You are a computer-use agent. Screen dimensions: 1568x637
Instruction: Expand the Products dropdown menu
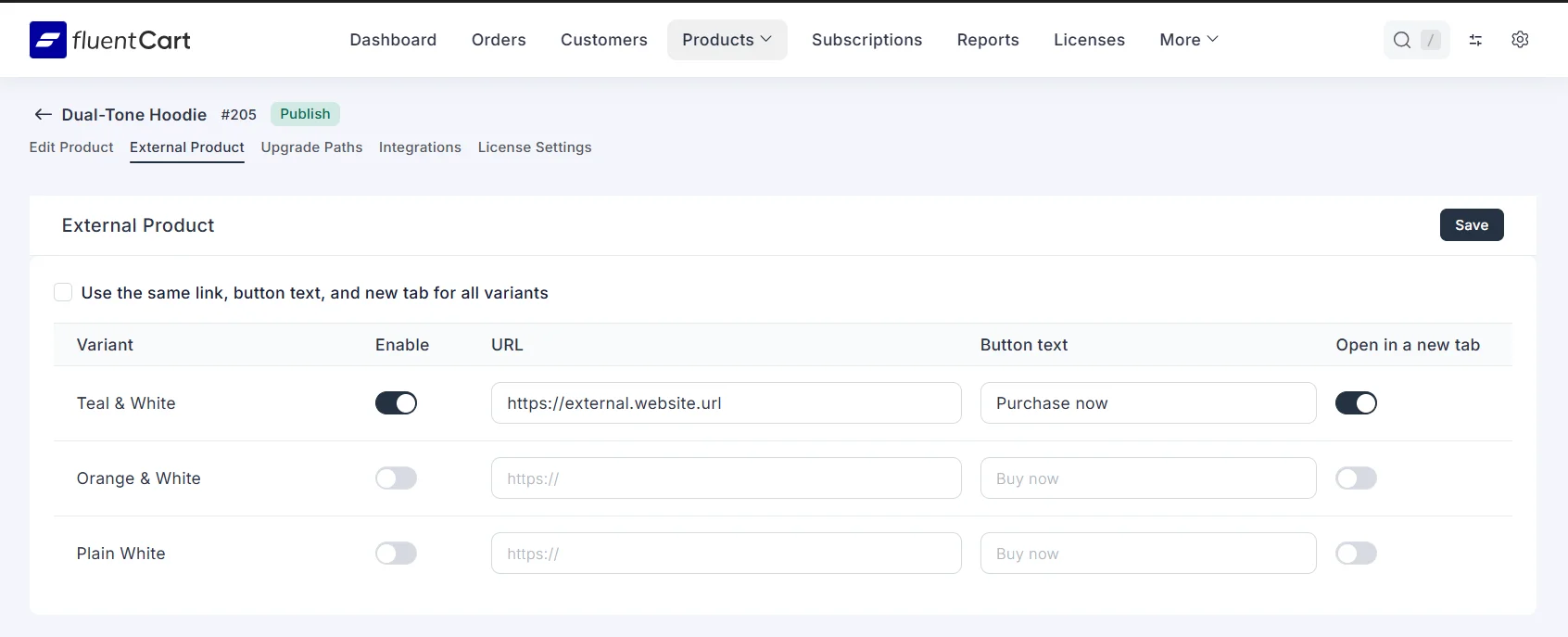click(727, 40)
